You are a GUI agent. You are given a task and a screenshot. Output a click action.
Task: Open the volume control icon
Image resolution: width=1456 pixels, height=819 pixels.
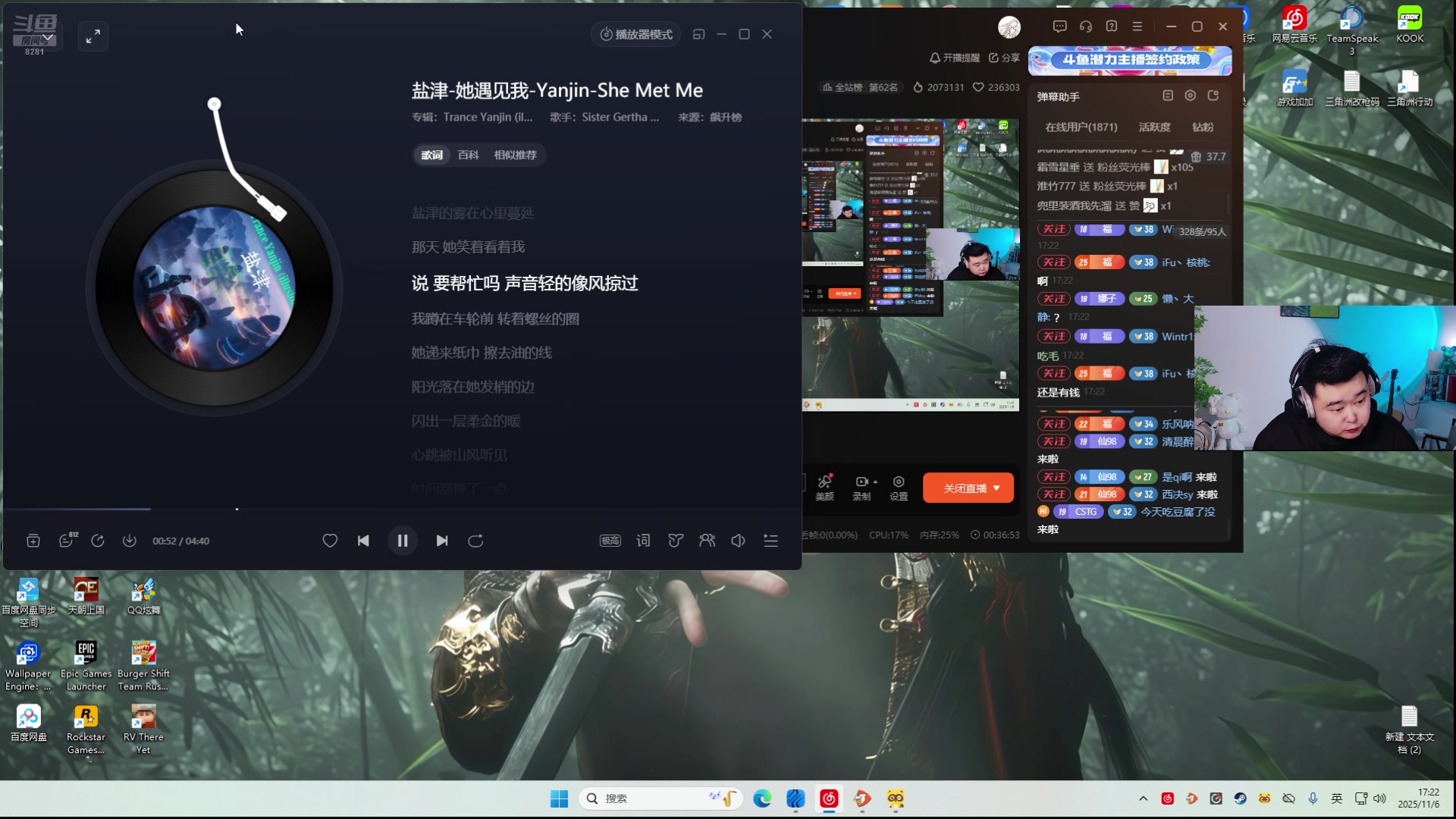pos(738,541)
